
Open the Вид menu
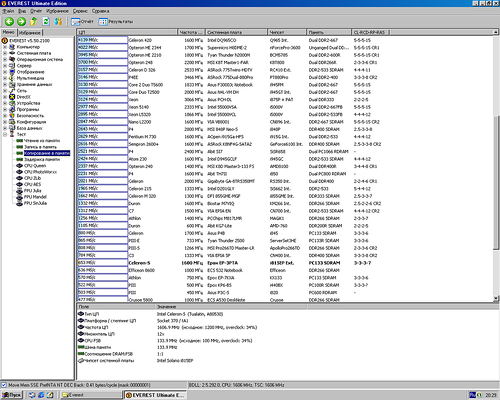coord(22,11)
